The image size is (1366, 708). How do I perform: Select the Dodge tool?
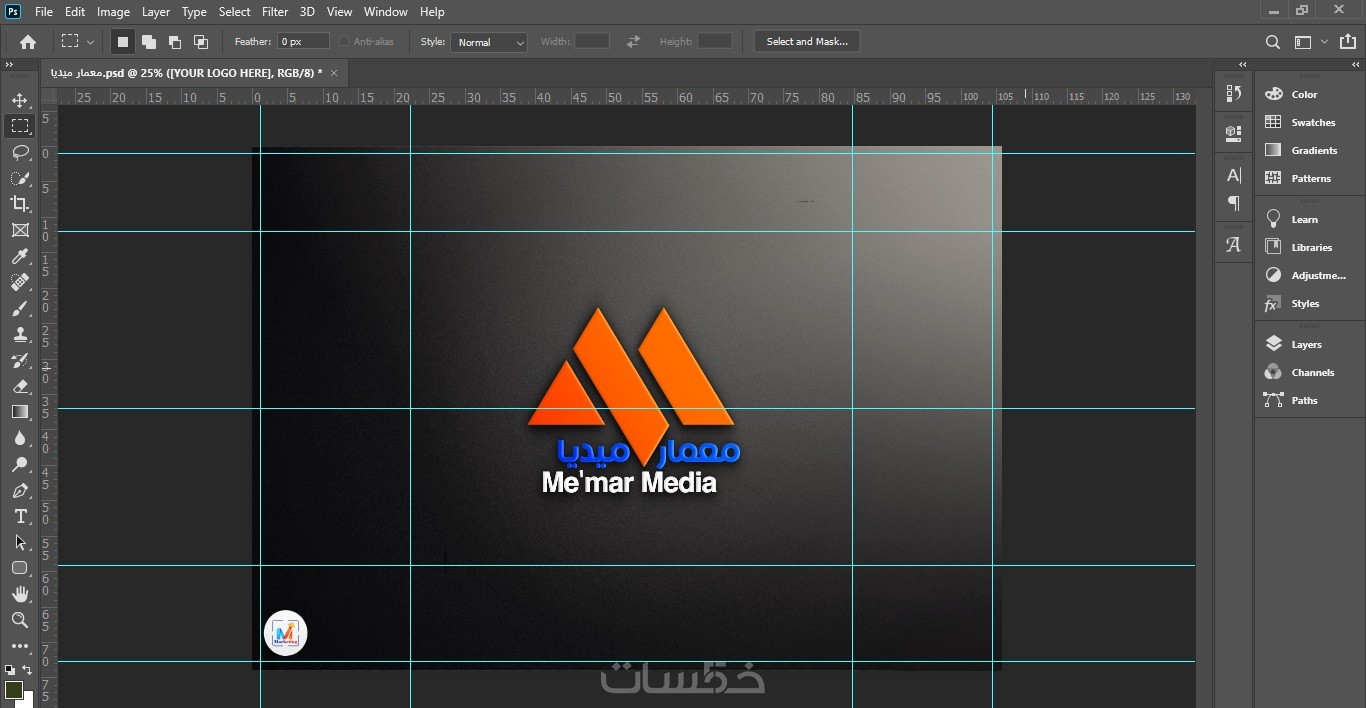(20, 464)
